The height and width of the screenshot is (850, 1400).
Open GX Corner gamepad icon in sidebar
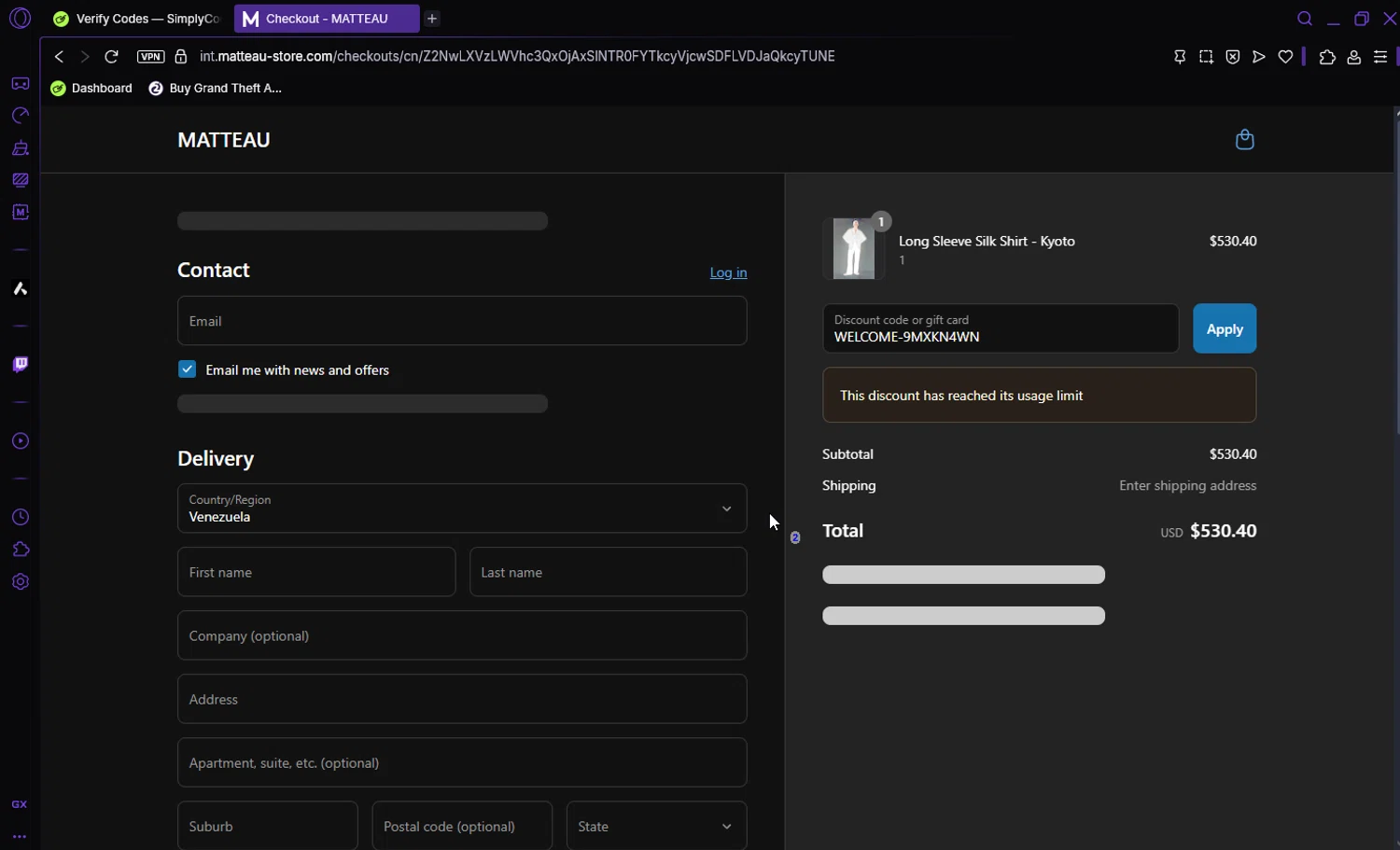point(20,84)
